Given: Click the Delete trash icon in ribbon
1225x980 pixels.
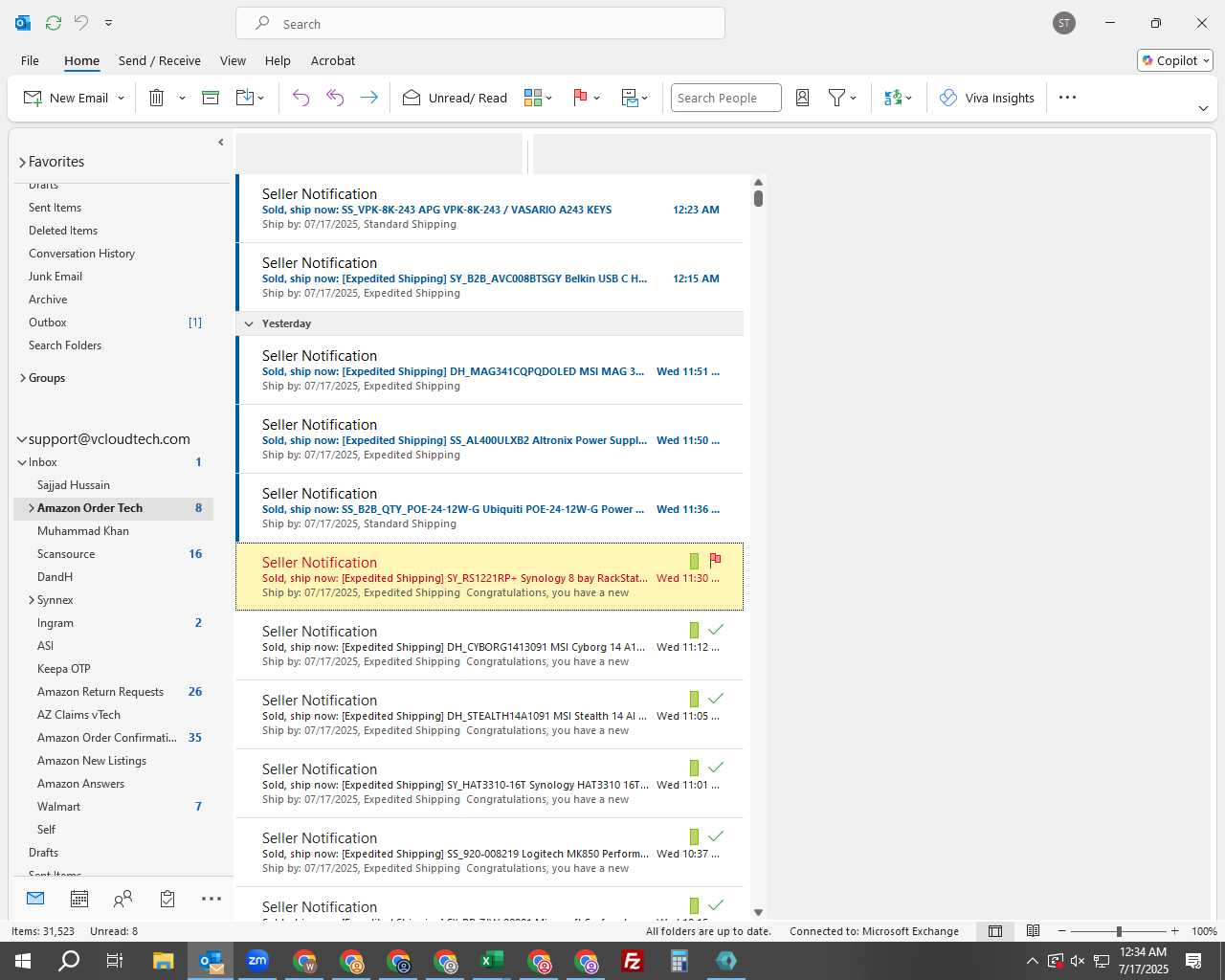Looking at the screenshot, I should tap(157, 98).
